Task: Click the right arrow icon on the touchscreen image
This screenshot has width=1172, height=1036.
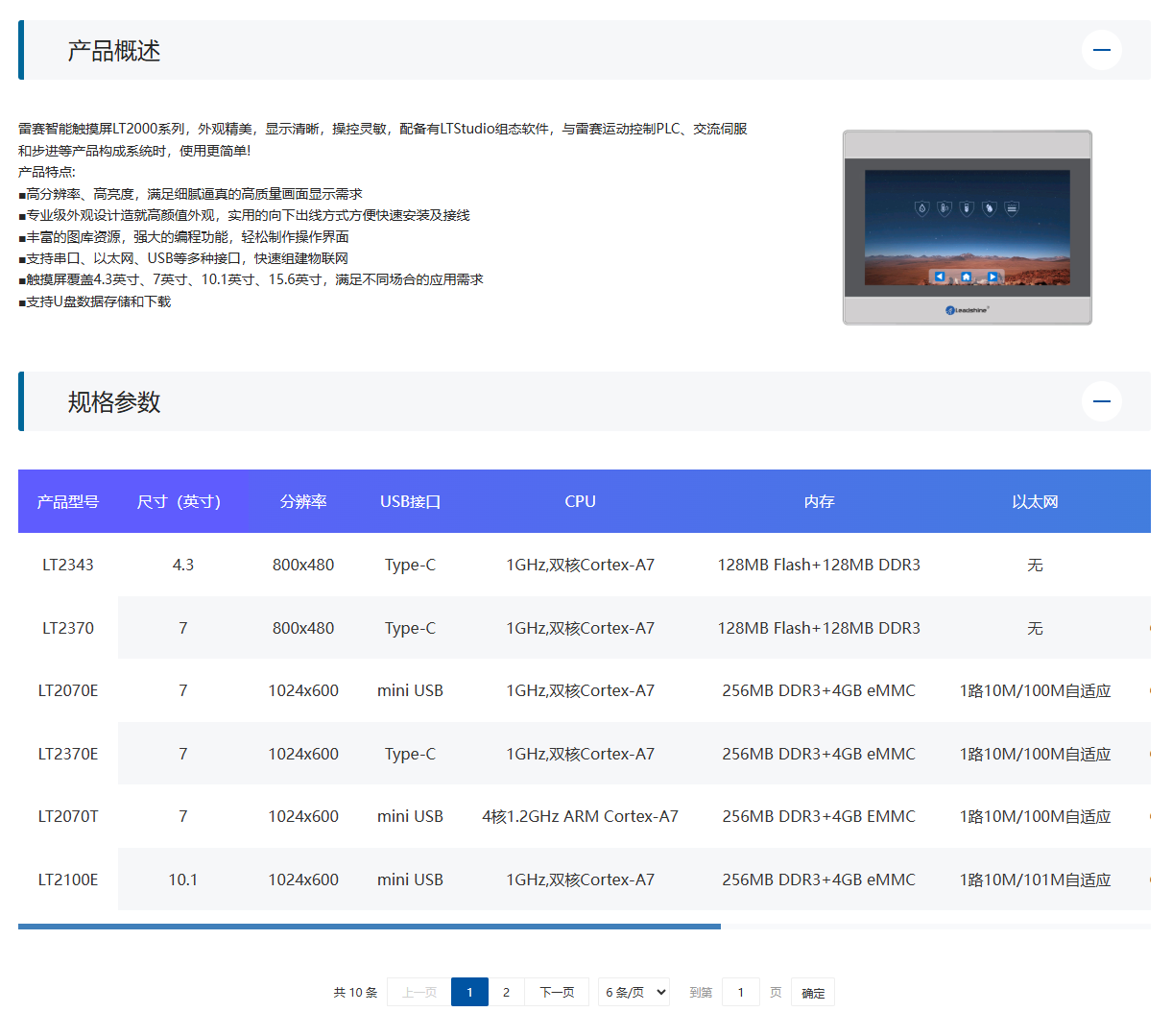Action: coord(992,277)
